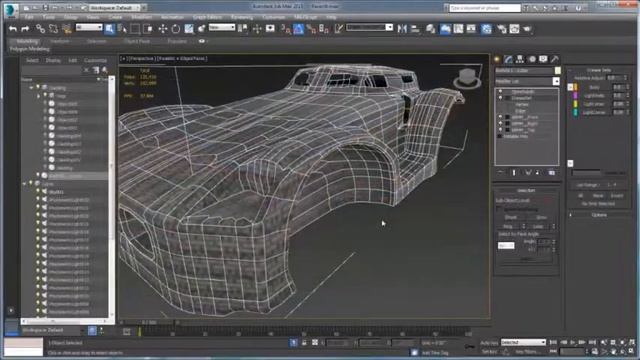
Task: Activate the Select Object tool
Action: [109, 29]
